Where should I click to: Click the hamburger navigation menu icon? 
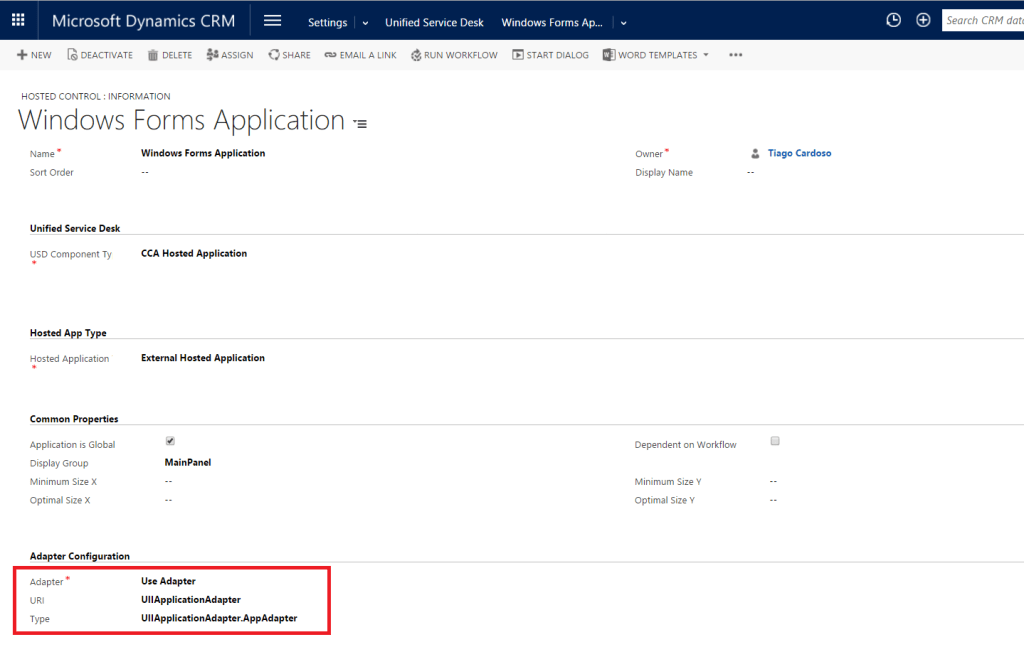[x=272, y=21]
